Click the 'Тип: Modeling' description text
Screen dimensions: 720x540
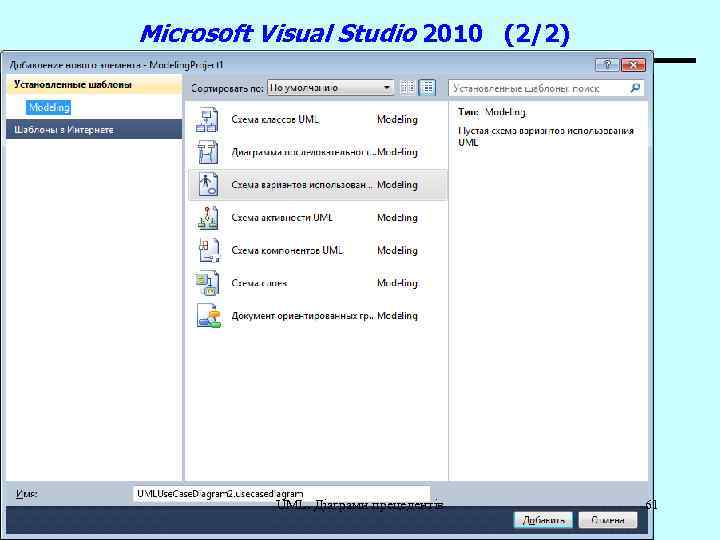pos(492,112)
